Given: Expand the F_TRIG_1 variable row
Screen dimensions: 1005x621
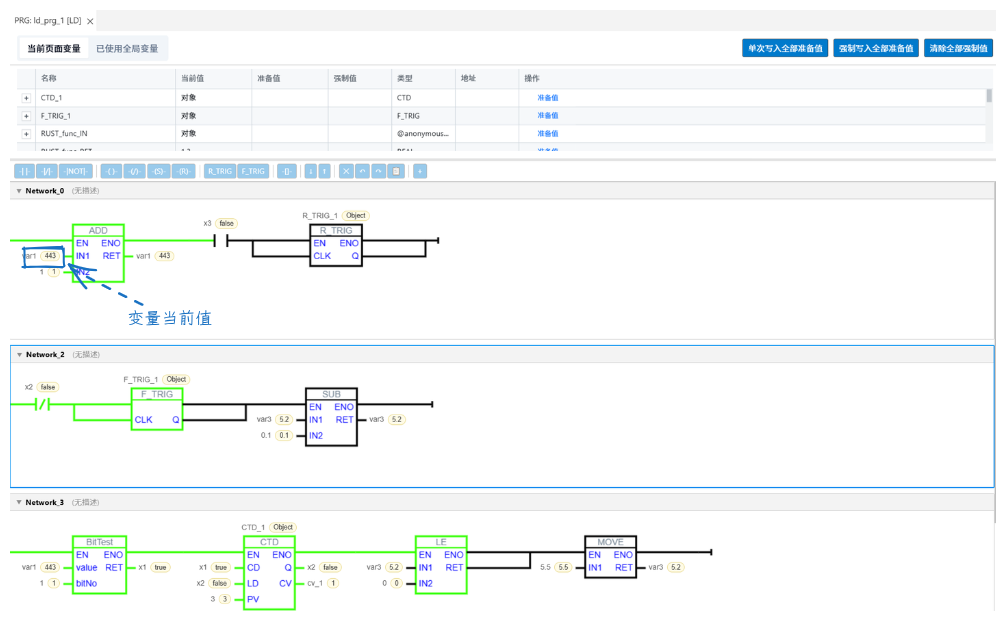Looking at the screenshot, I should pos(26,116).
